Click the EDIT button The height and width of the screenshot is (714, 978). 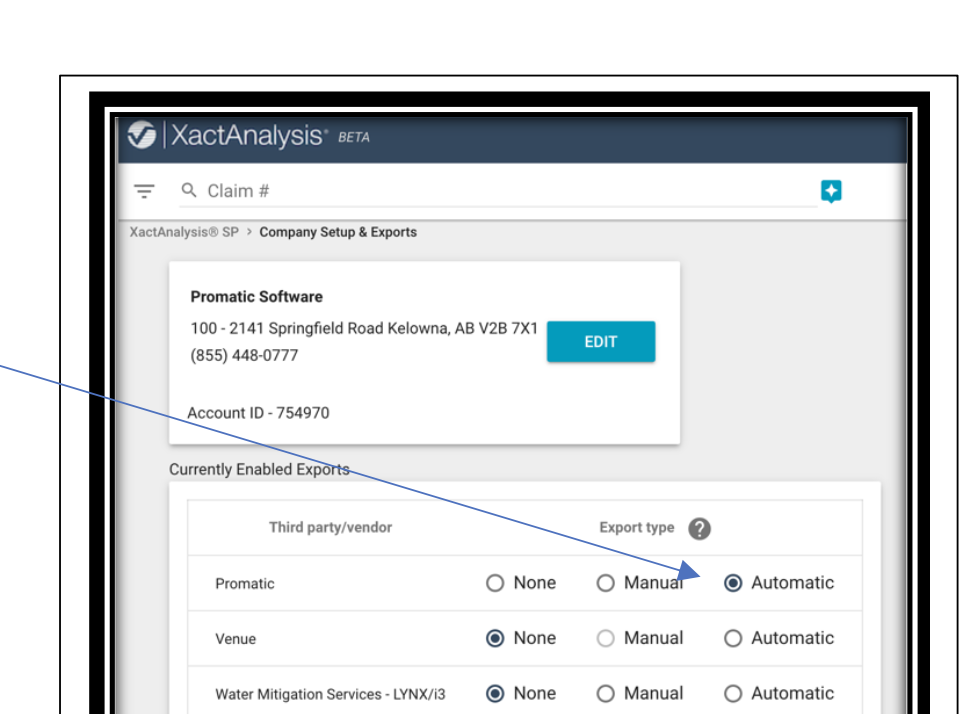pos(601,341)
